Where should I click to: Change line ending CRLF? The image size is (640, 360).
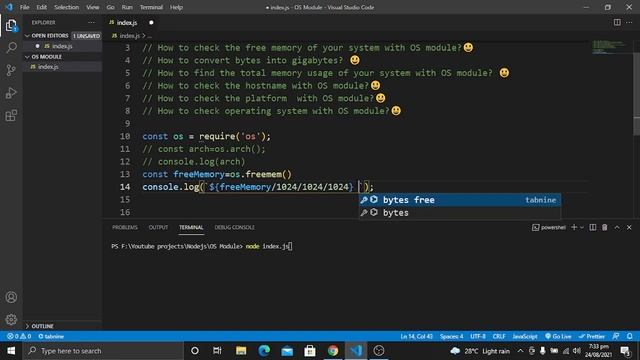pos(499,336)
